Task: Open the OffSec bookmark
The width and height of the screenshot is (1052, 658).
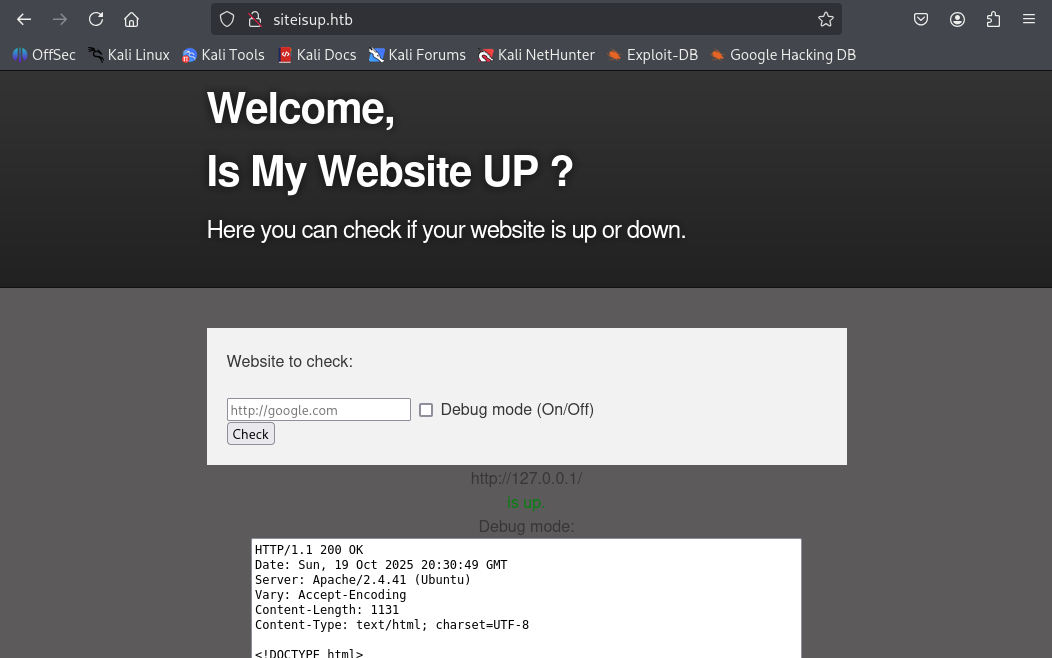Action: point(44,55)
